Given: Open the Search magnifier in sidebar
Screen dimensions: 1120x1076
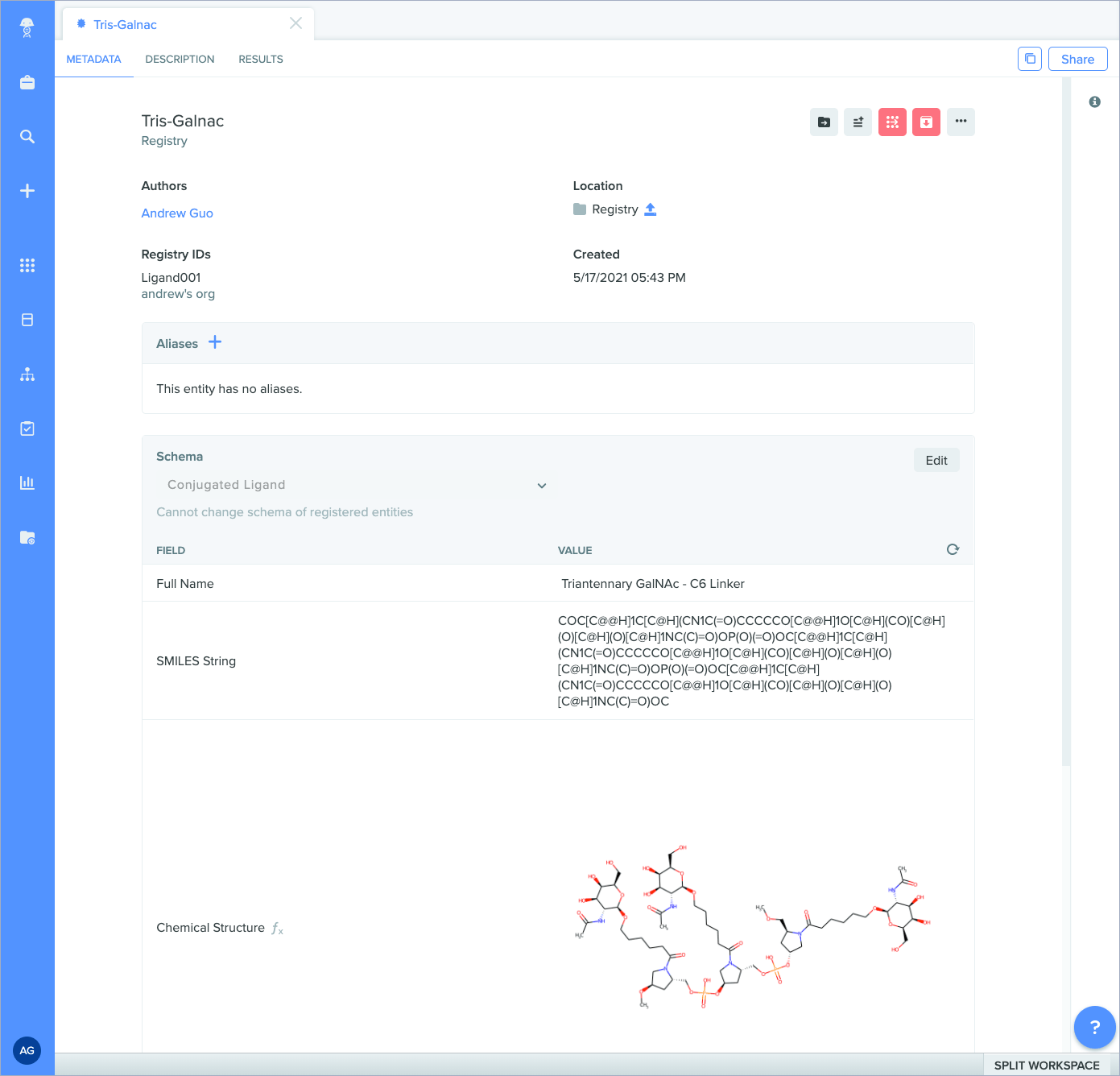Looking at the screenshot, I should pos(27,136).
